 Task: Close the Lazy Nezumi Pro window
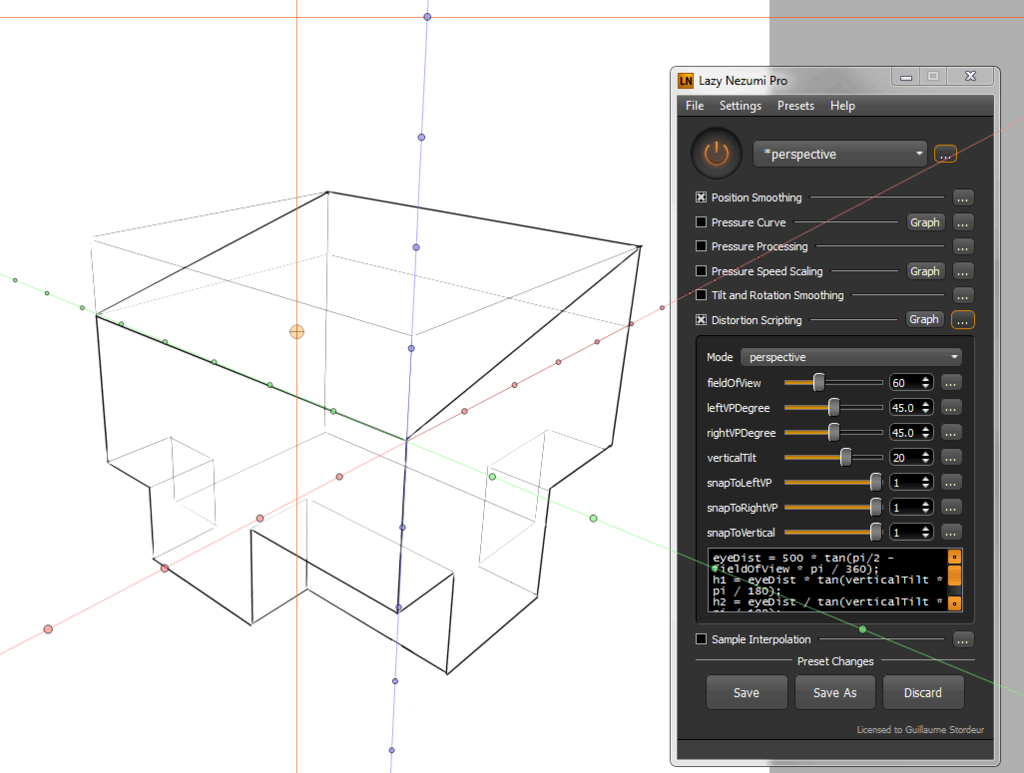[970, 76]
